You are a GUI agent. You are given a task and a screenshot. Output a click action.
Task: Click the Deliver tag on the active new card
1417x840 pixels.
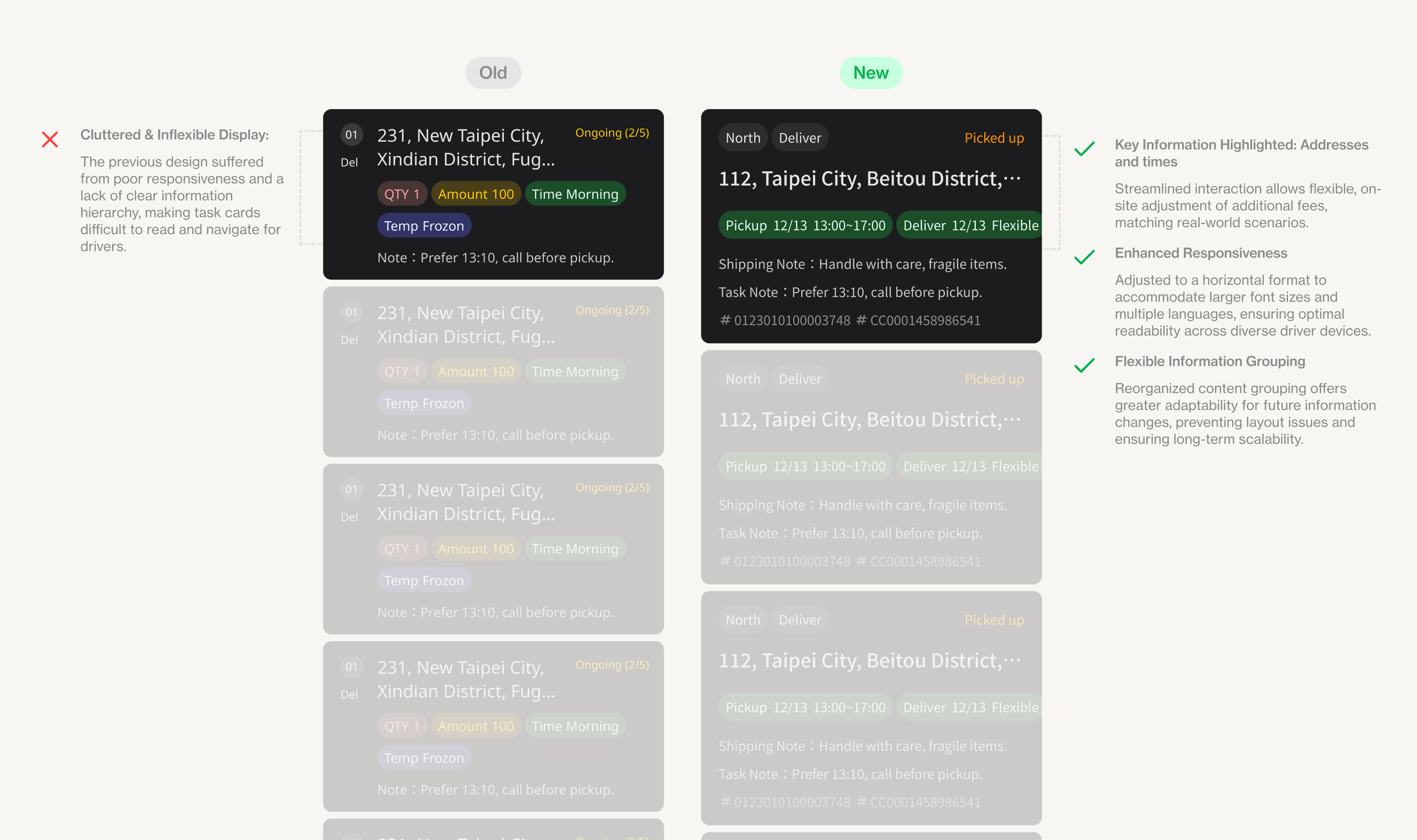point(799,137)
